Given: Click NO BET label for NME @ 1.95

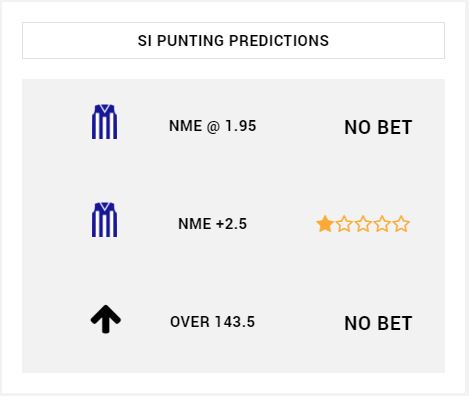Looking at the screenshot, I should [x=378, y=127].
